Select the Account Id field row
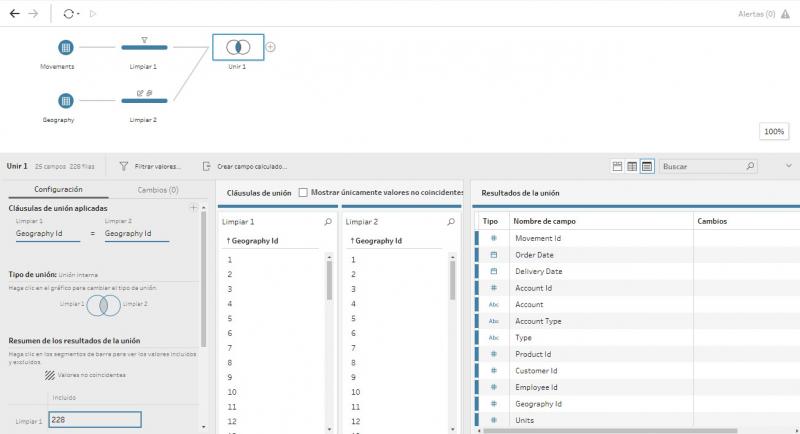This screenshot has width=800, height=434. [x=637, y=288]
